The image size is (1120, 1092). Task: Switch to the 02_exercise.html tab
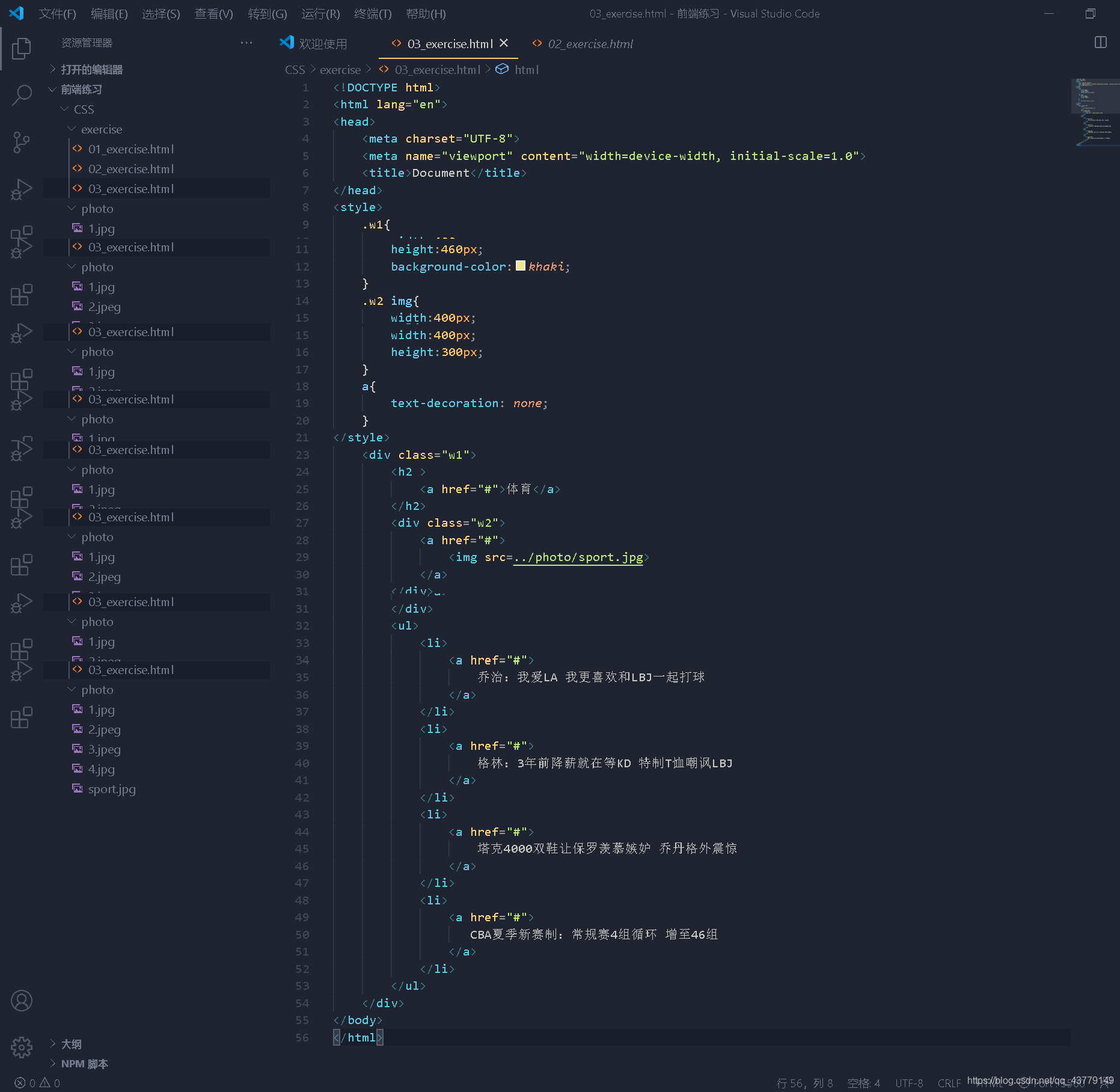coord(583,43)
